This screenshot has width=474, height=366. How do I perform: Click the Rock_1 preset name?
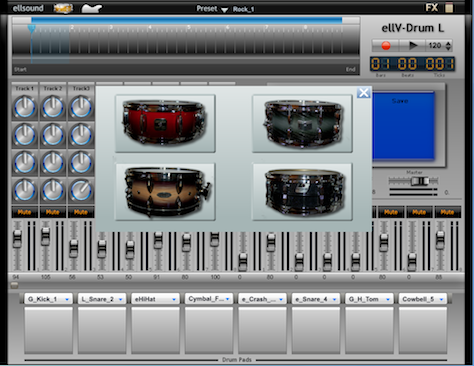coord(243,9)
